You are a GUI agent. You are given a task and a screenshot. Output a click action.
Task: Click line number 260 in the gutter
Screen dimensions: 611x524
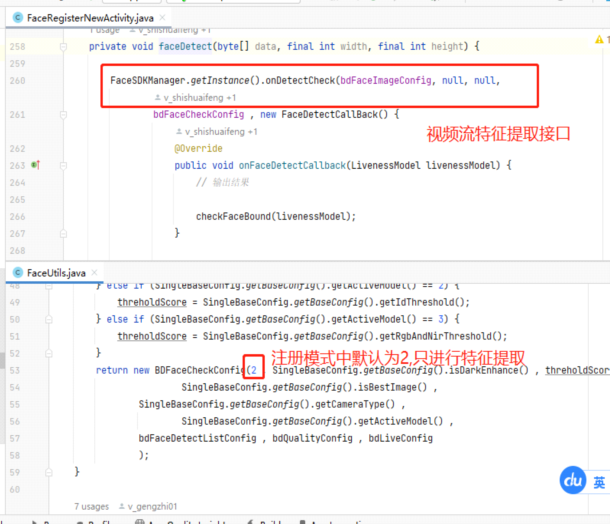pyautogui.click(x=18, y=81)
